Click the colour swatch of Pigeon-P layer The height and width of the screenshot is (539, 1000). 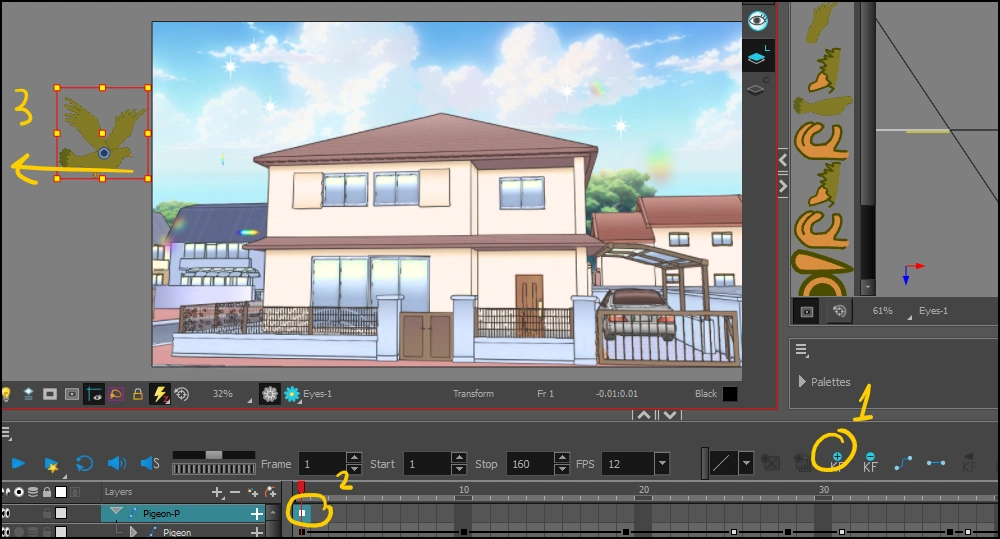click(61, 513)
